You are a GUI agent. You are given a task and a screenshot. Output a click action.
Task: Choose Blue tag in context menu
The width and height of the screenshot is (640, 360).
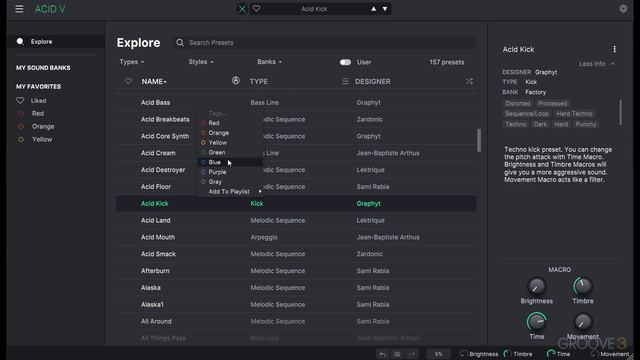click(231, 162)
